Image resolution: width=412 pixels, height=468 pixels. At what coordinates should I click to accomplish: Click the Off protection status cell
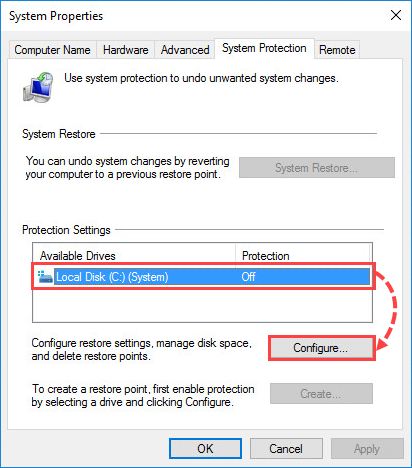pyautogui.click(x=248, y=277)
